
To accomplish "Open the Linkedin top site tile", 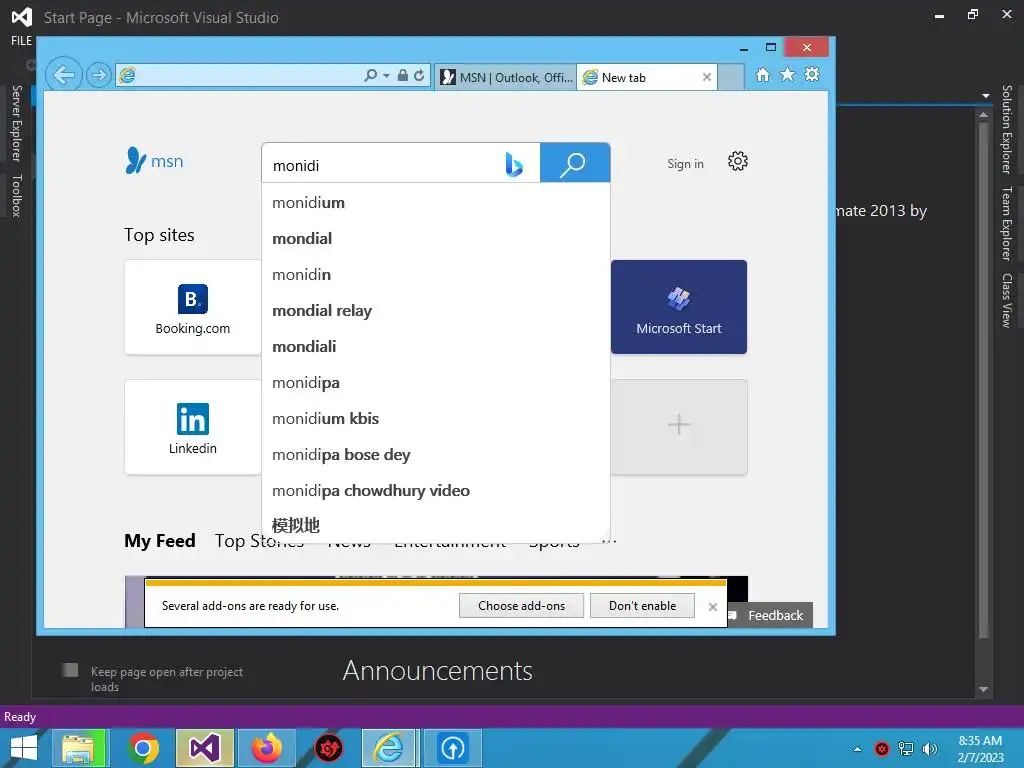I will point(193,427).
